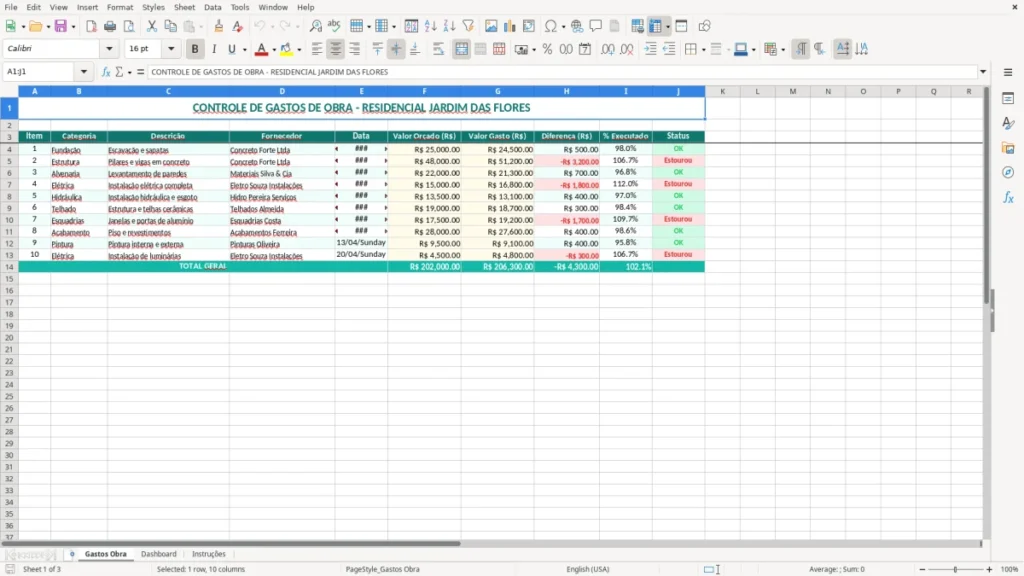Open sidebar Navigator compass icon
1024x576 pixels.
coord(1008,172)
